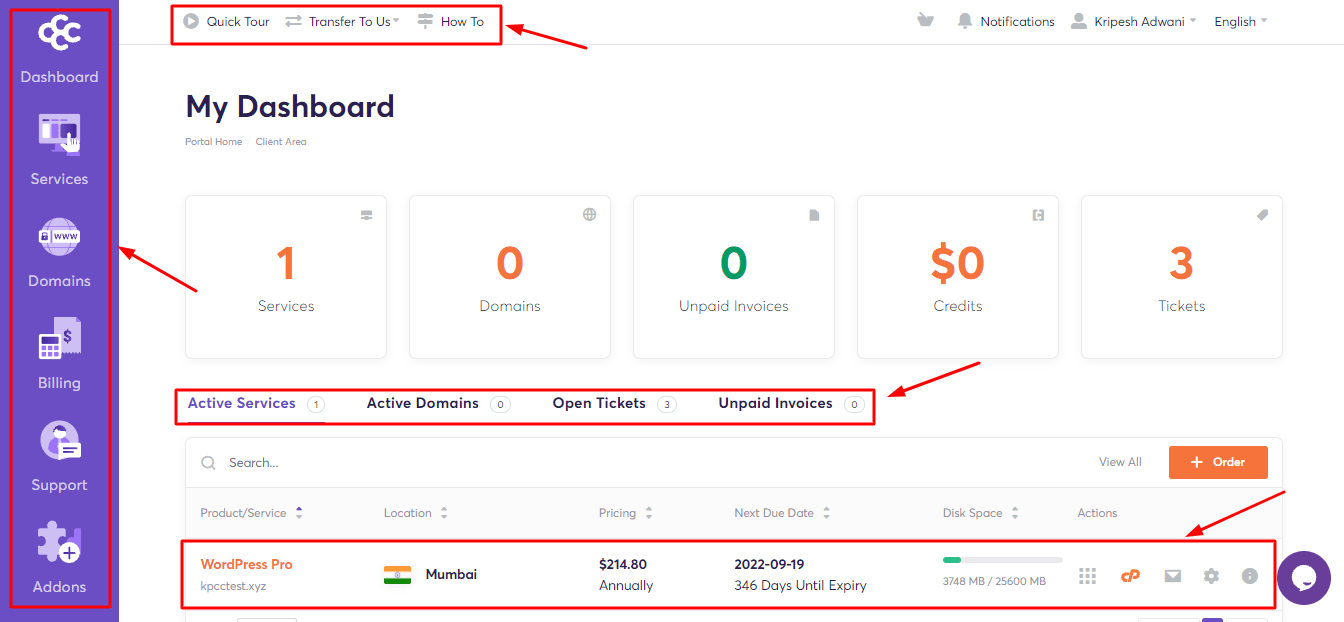Viewport: 1344px width, 622px height.
Task: Click inside the Search field
Action: point(300,462)
